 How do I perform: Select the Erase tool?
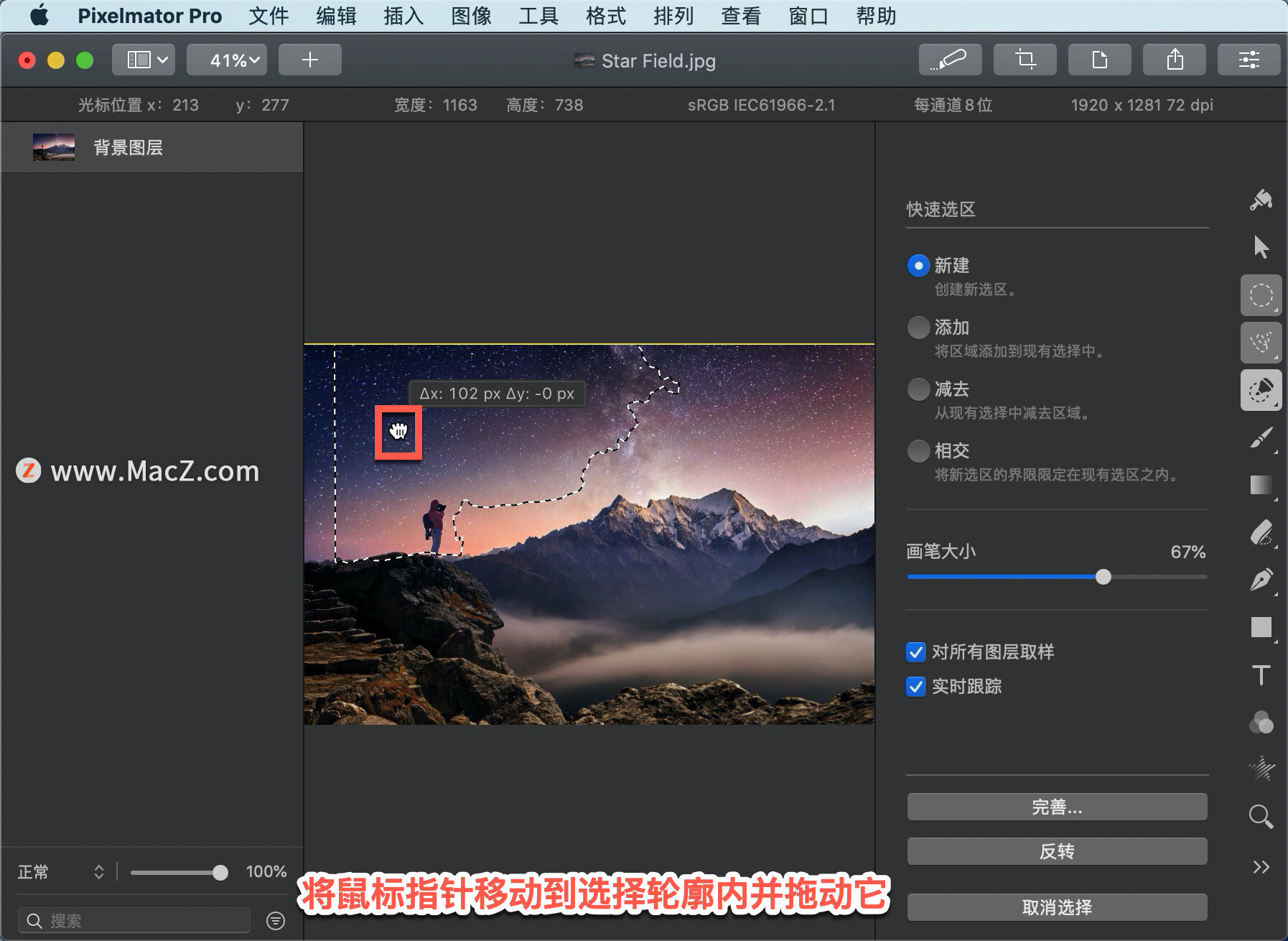[1261, 533]
